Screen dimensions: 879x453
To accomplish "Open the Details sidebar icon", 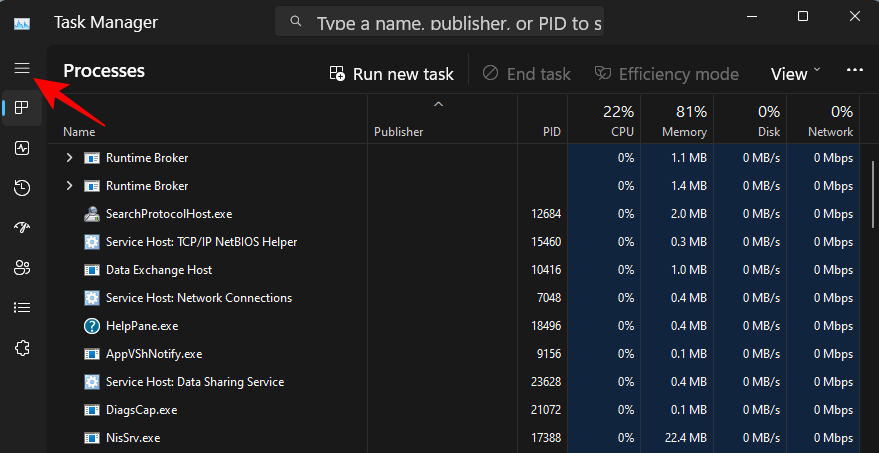I will click(x=22, y=308).
